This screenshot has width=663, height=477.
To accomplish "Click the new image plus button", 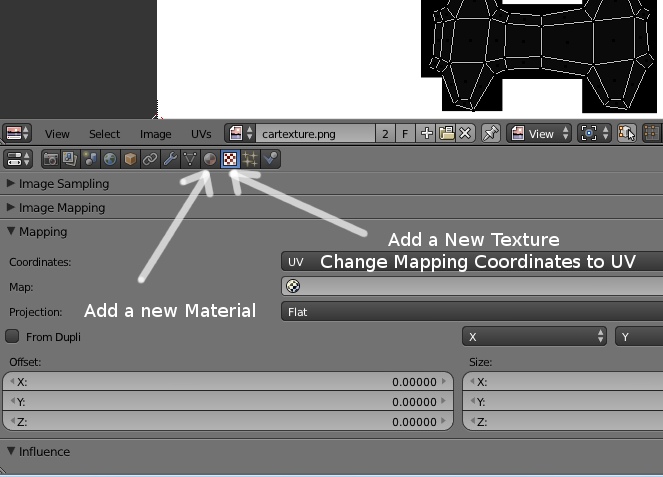I will tap(427, 133).
